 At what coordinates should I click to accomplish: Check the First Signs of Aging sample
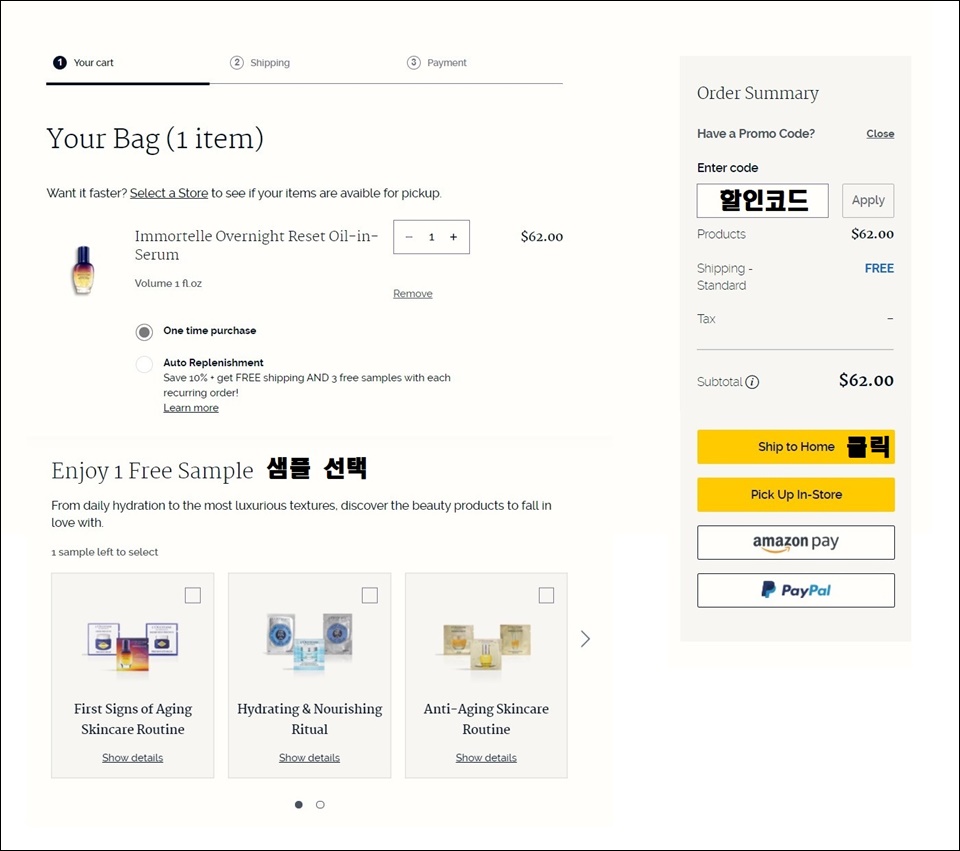coord(193,595)
